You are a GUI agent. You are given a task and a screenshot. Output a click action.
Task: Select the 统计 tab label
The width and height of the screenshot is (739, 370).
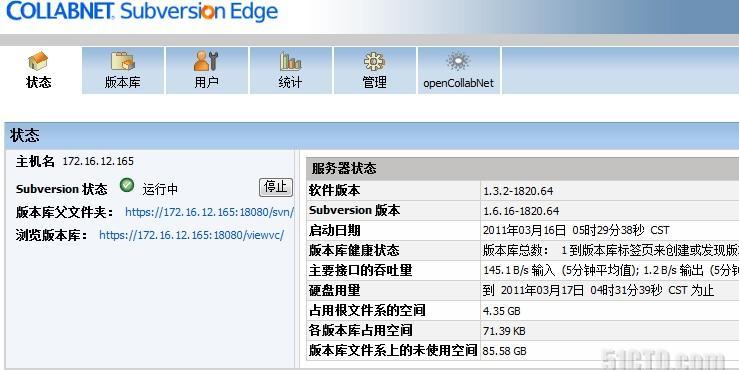[x=290, y=82]
